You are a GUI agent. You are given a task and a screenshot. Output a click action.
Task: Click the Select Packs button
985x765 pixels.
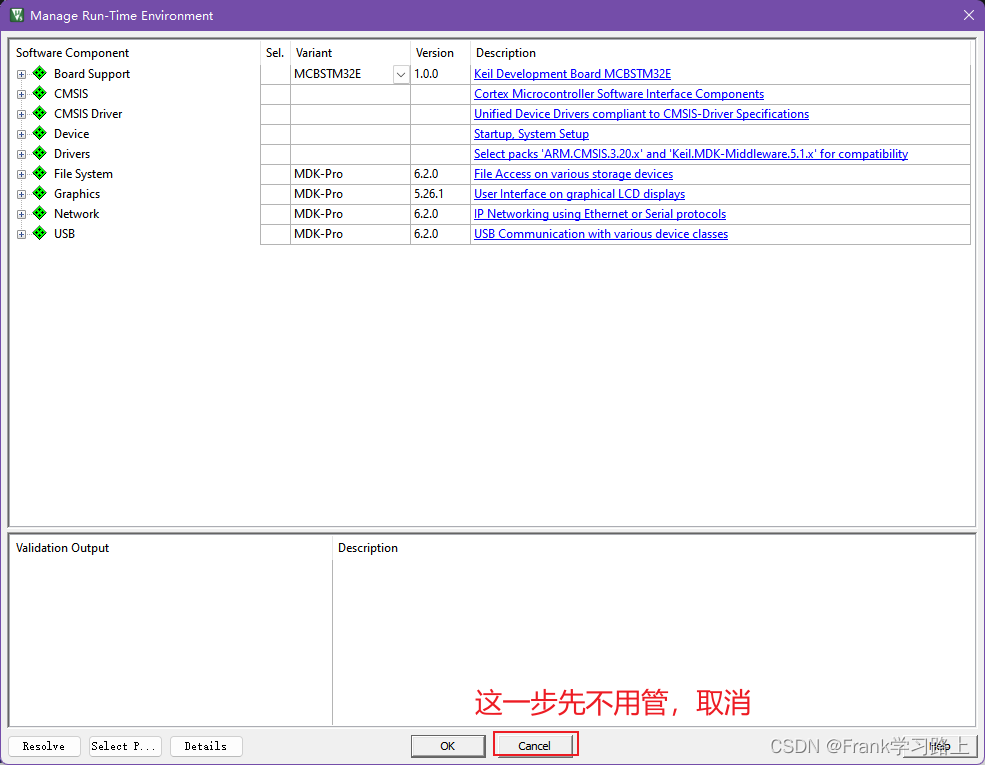tap(125, 746)
